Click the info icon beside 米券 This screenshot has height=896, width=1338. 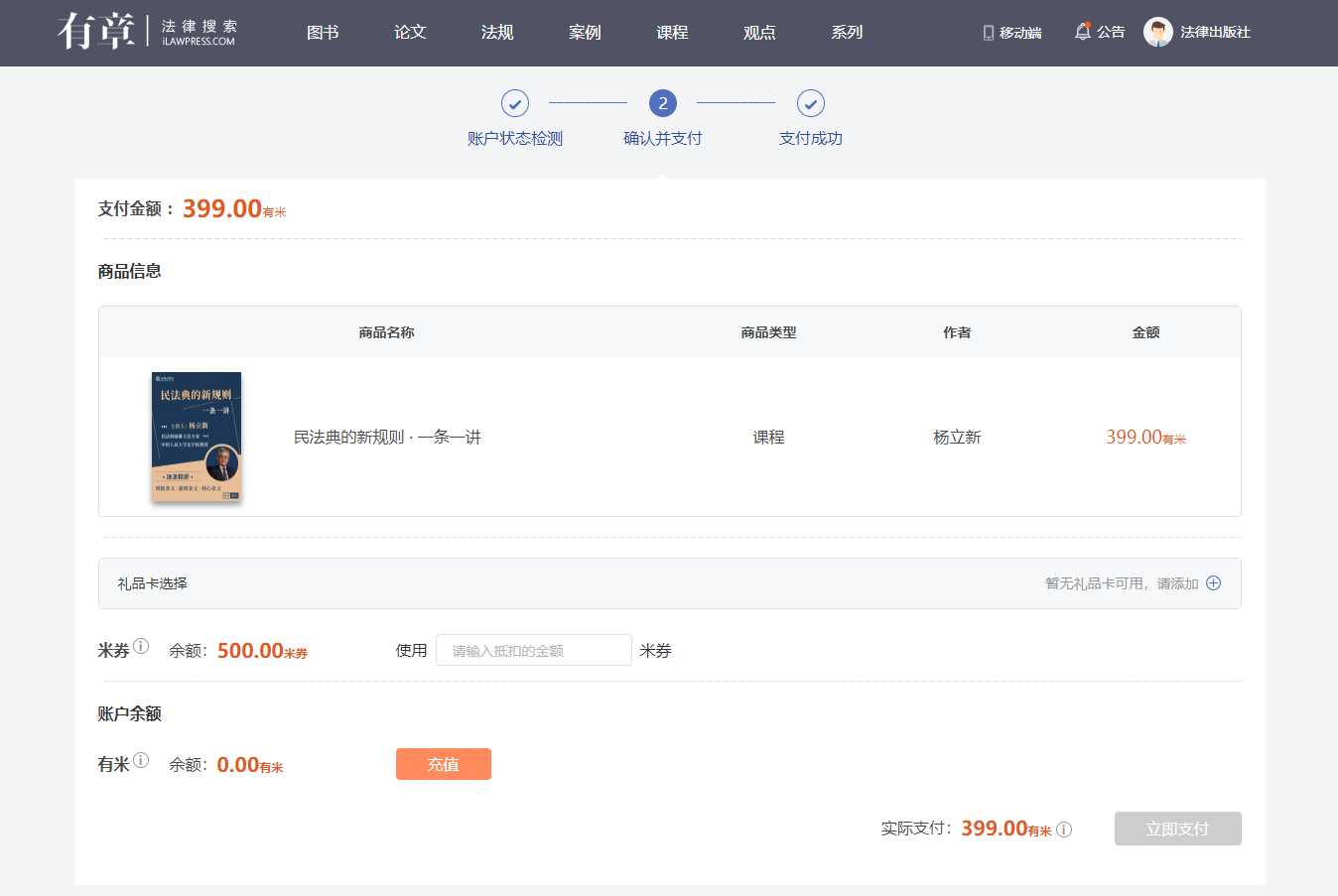point(141,646)
